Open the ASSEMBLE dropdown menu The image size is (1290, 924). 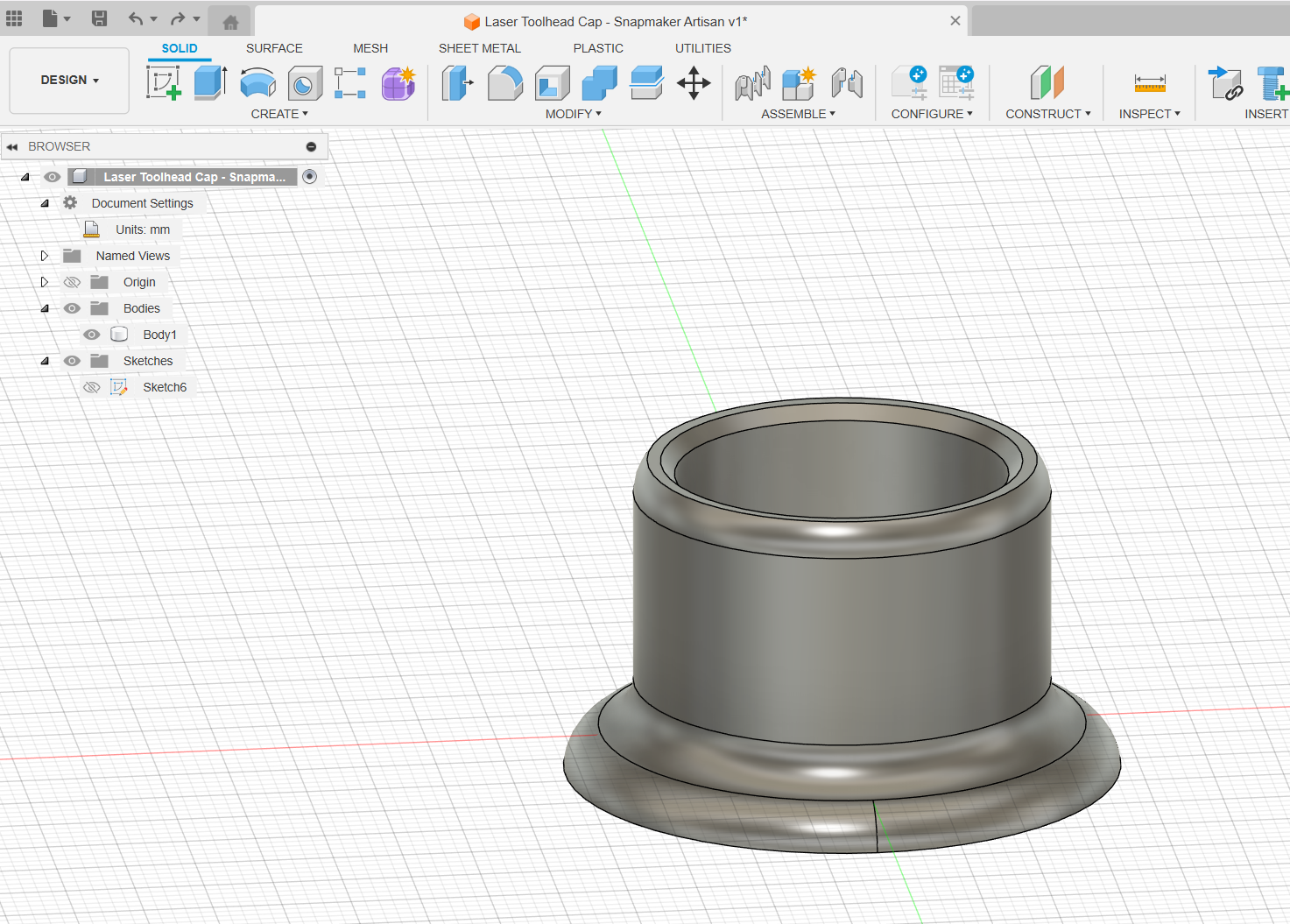click(799, 114)
